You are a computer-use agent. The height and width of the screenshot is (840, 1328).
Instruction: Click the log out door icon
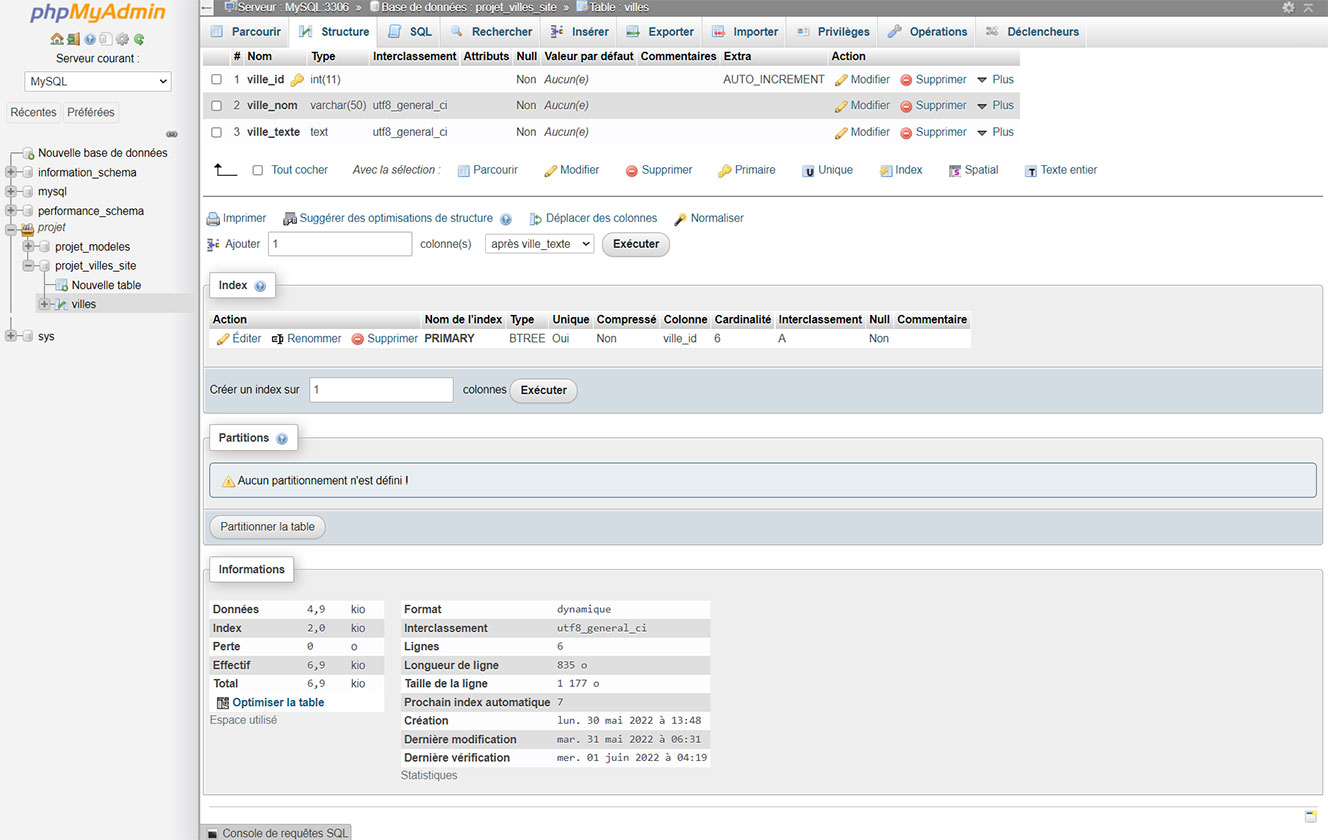click(x=73, y=40)
